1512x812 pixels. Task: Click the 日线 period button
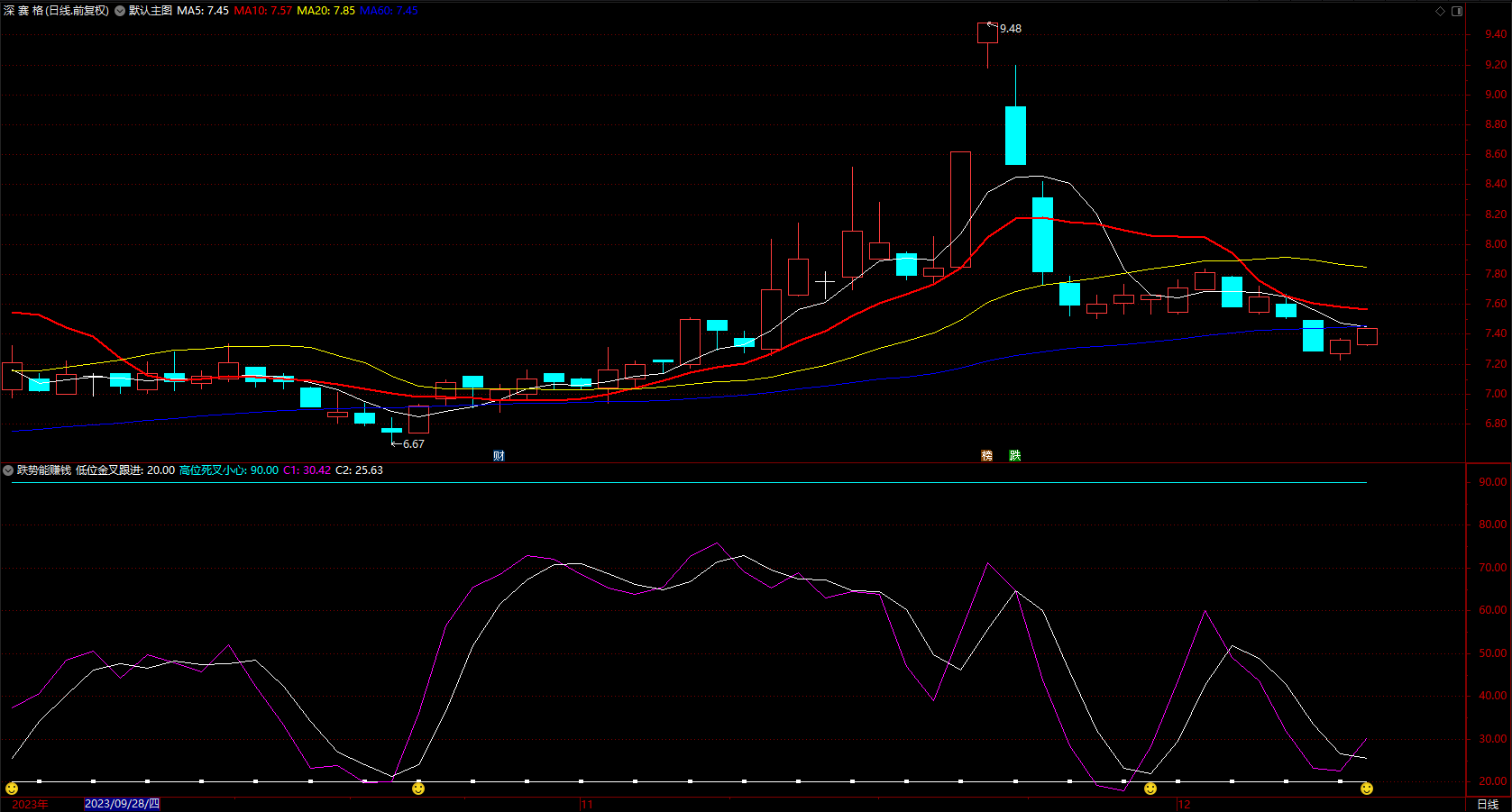tap(1488, 804)
